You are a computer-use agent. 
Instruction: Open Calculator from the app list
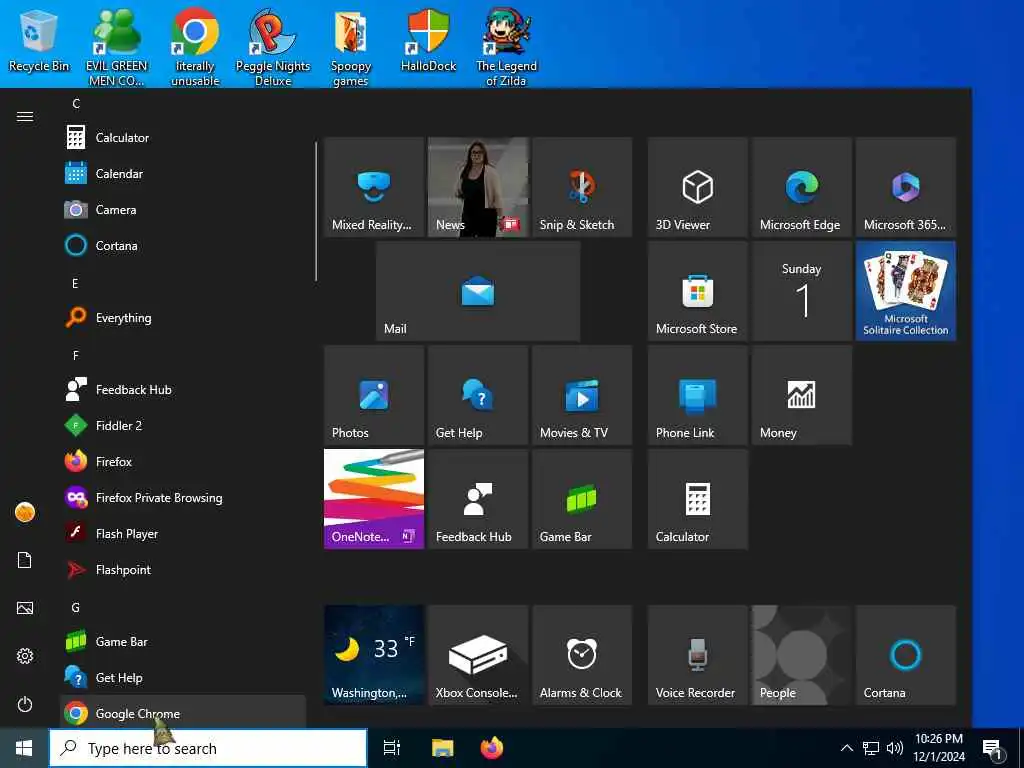[183, 138]
